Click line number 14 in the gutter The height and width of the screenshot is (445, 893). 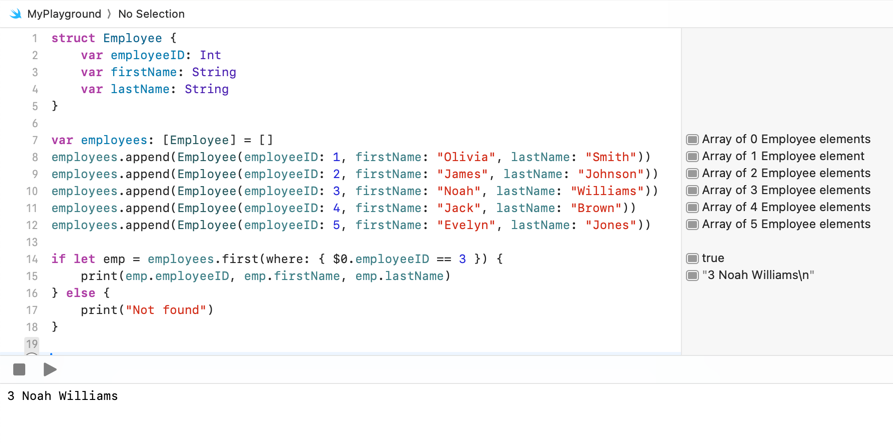(x=32, y=259)
